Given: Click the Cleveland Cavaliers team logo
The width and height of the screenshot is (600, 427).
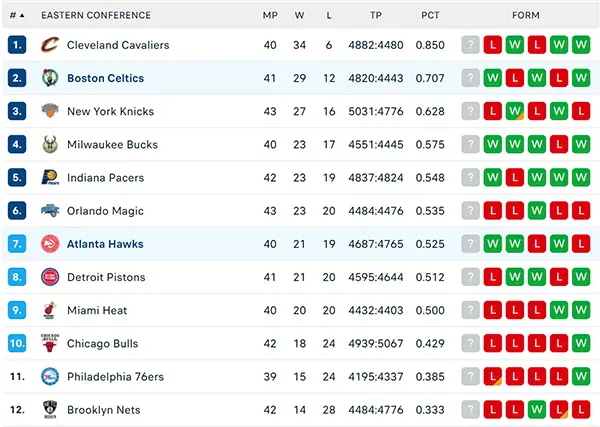Looking at the screenshot, I should 50,45.
